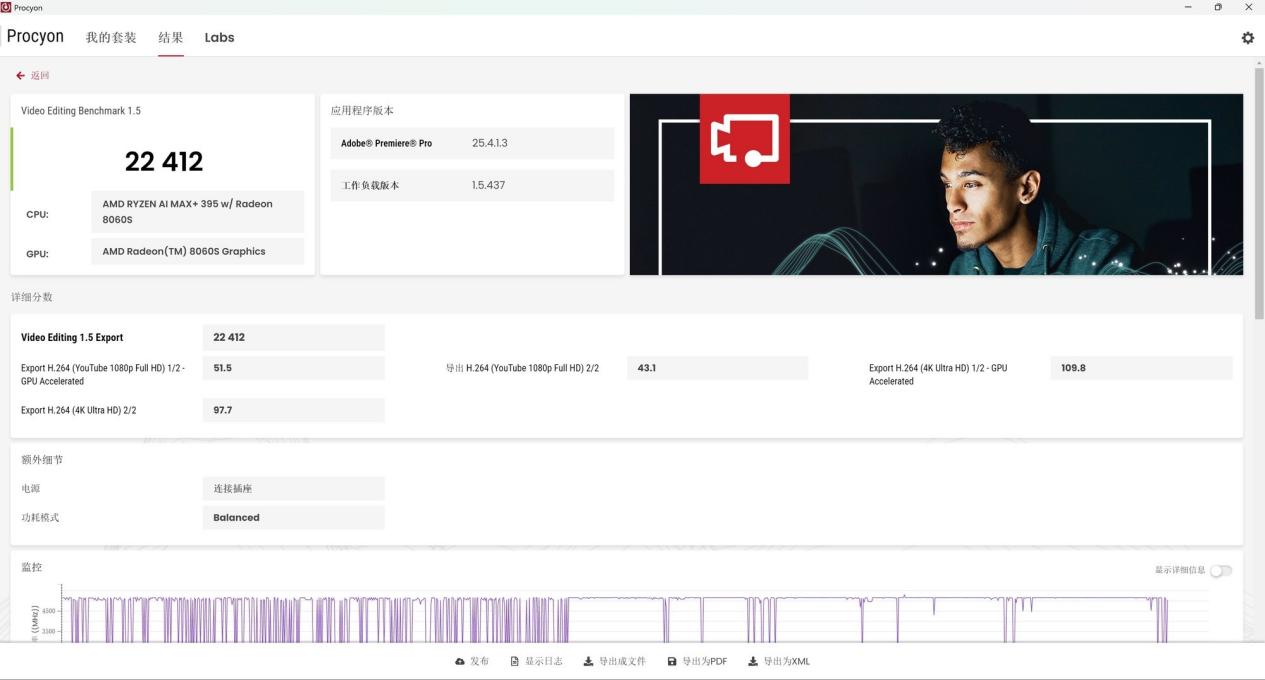Click the red video editing icon in banner
This screenshot has height=680, width=1265.
(x=744, y=139)
